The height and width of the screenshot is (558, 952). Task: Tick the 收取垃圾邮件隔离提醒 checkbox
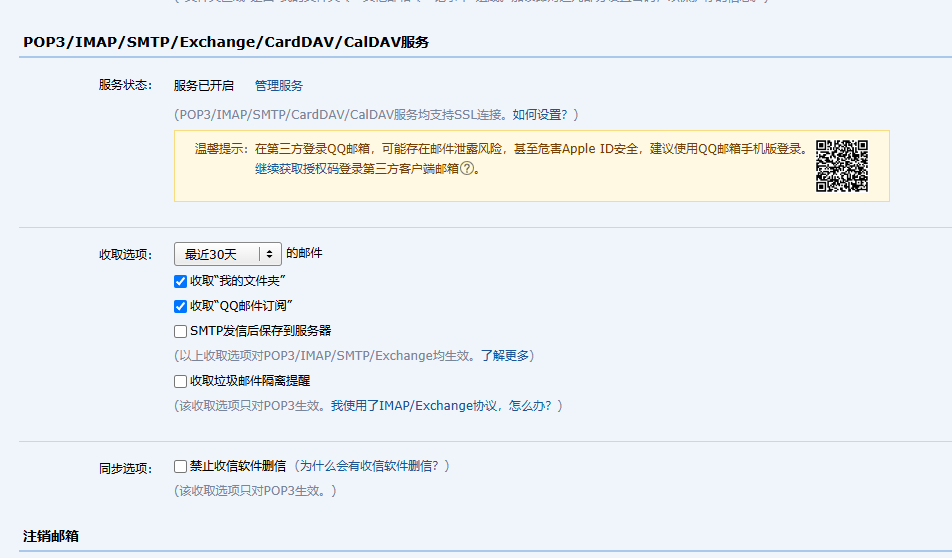tap(180, 381)
